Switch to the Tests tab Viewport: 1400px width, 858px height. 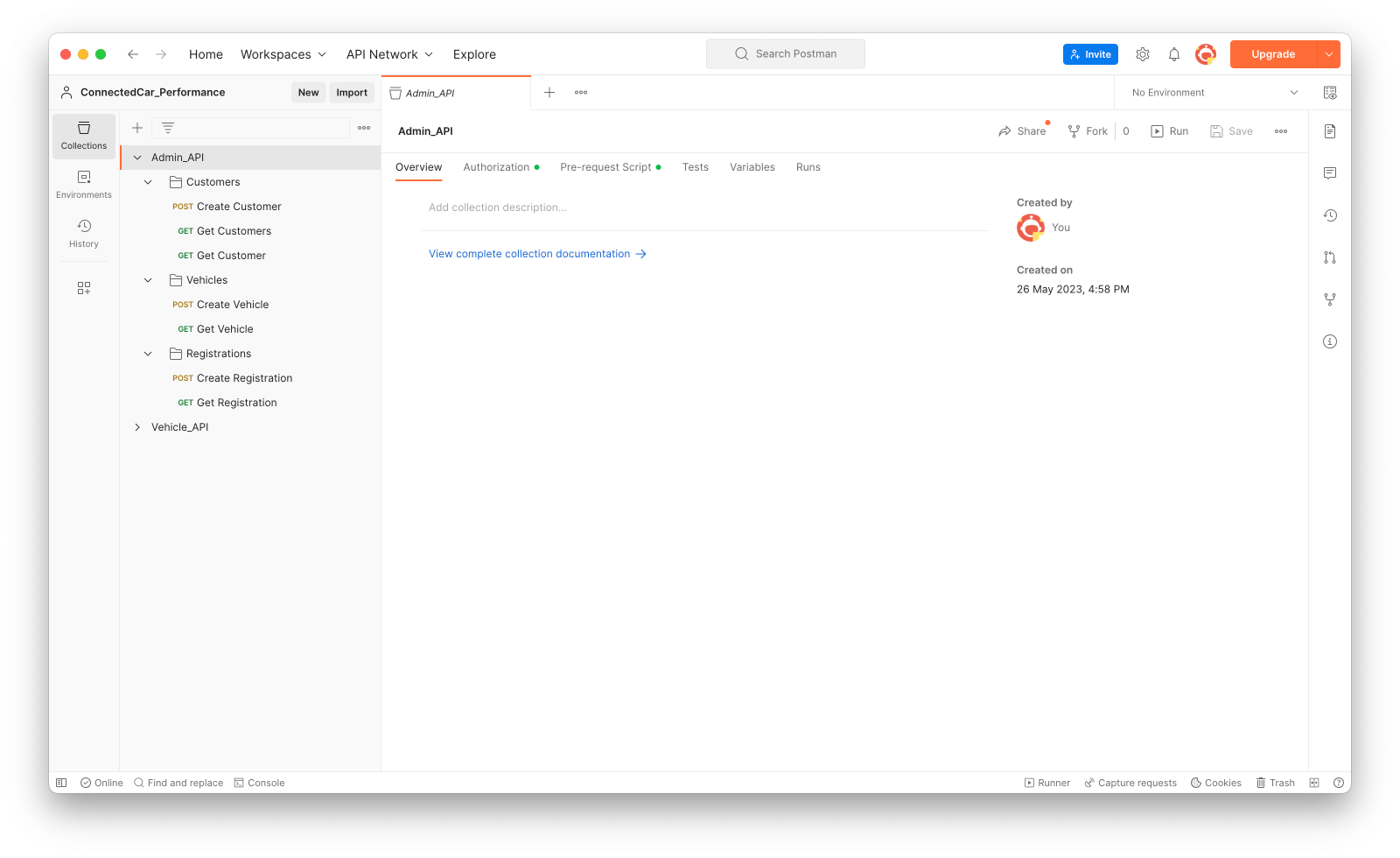click(x=696, y=167)
